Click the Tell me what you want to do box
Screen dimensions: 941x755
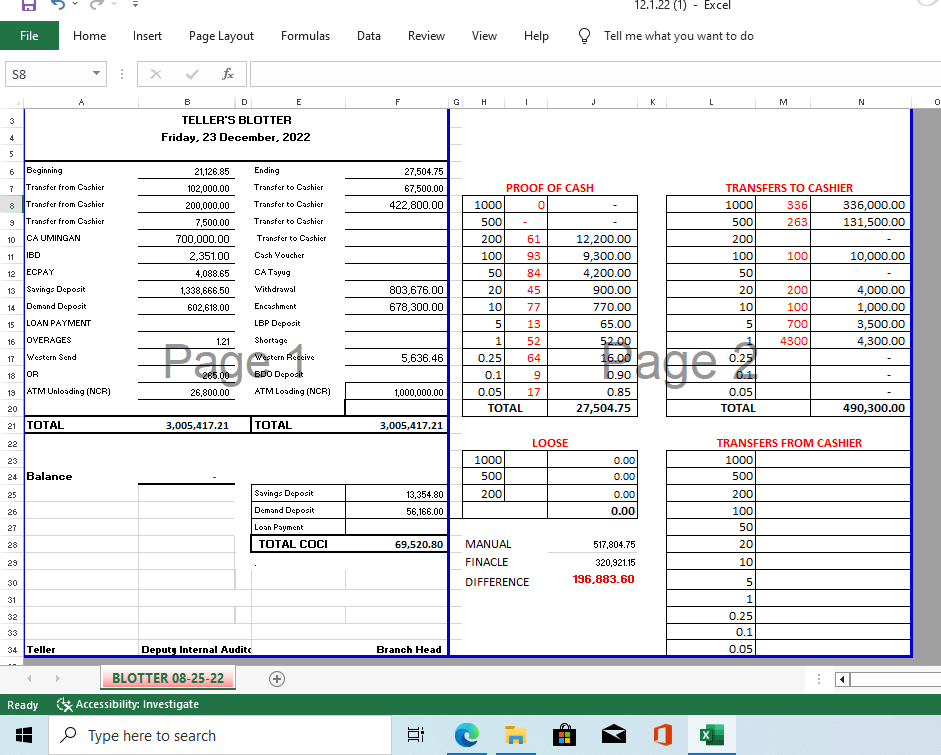tap(678, 36)
